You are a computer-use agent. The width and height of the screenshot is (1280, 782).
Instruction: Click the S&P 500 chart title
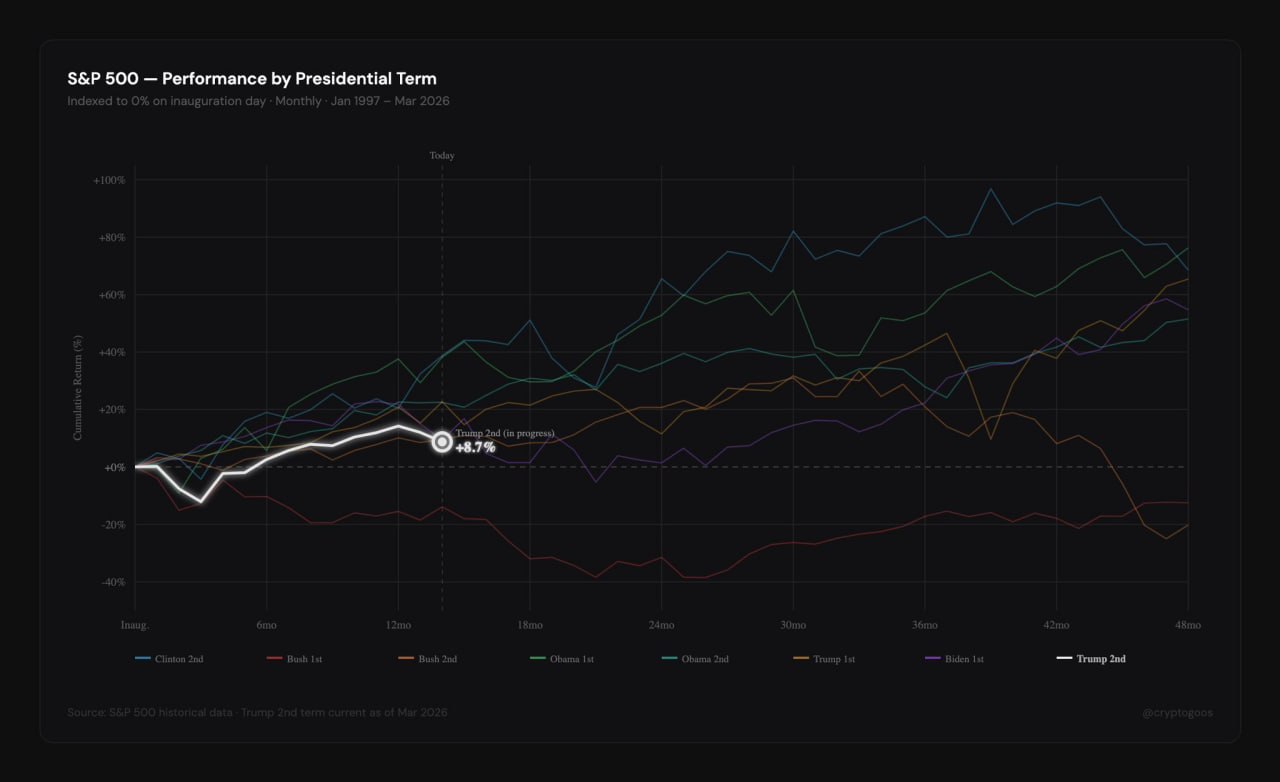click(252, 79)
